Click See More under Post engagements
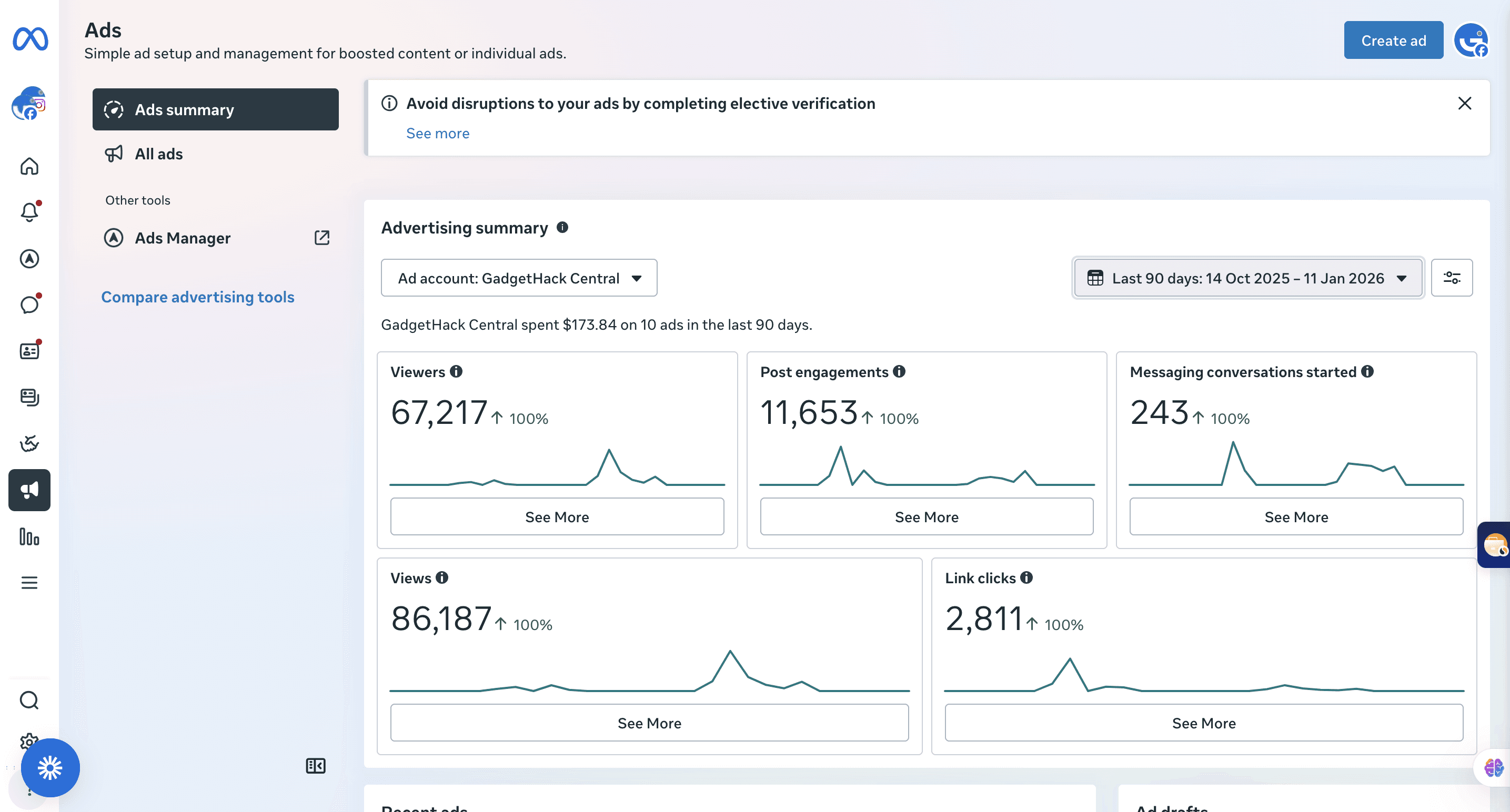 [926, 517]
